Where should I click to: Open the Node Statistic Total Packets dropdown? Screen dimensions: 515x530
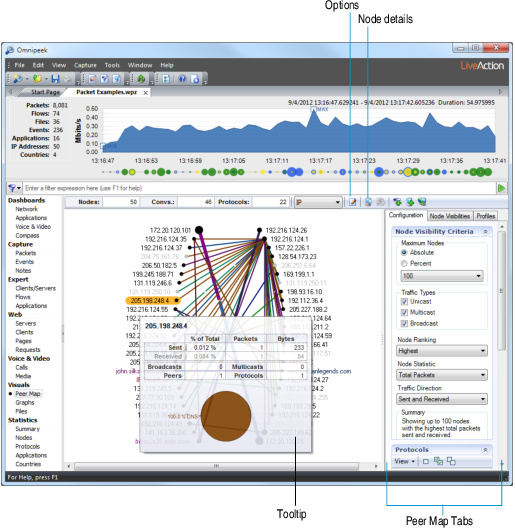click(442, 375)
